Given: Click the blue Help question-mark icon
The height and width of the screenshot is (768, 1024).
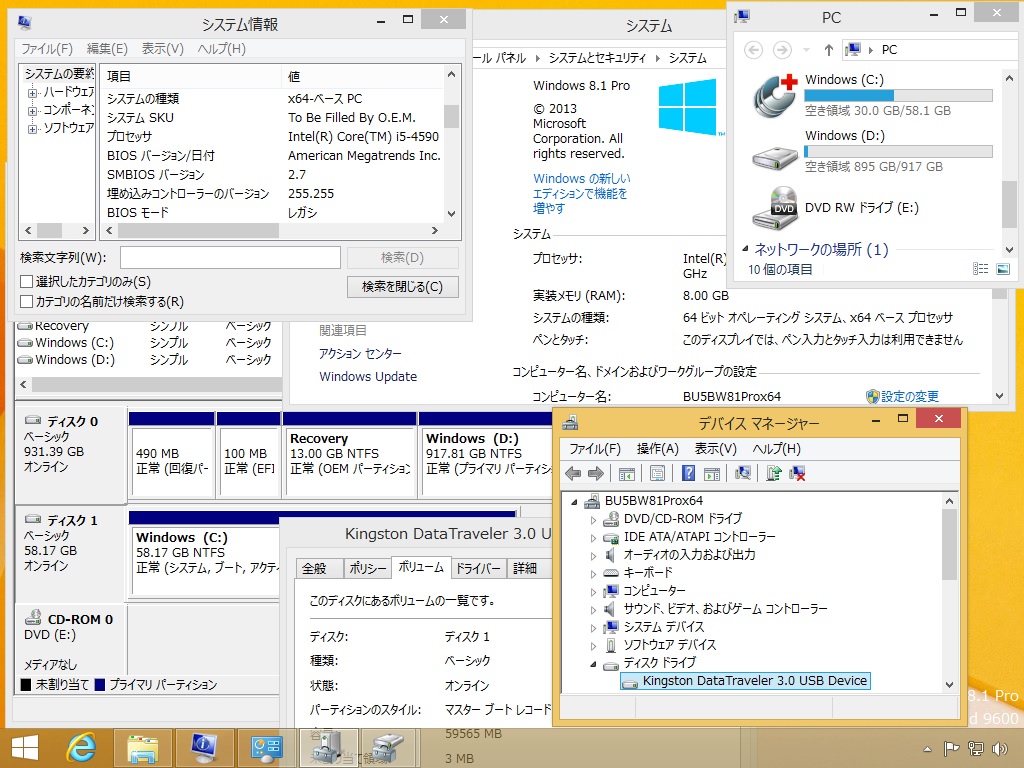Looking at the screenshot, I should click(x=688, y=473).
